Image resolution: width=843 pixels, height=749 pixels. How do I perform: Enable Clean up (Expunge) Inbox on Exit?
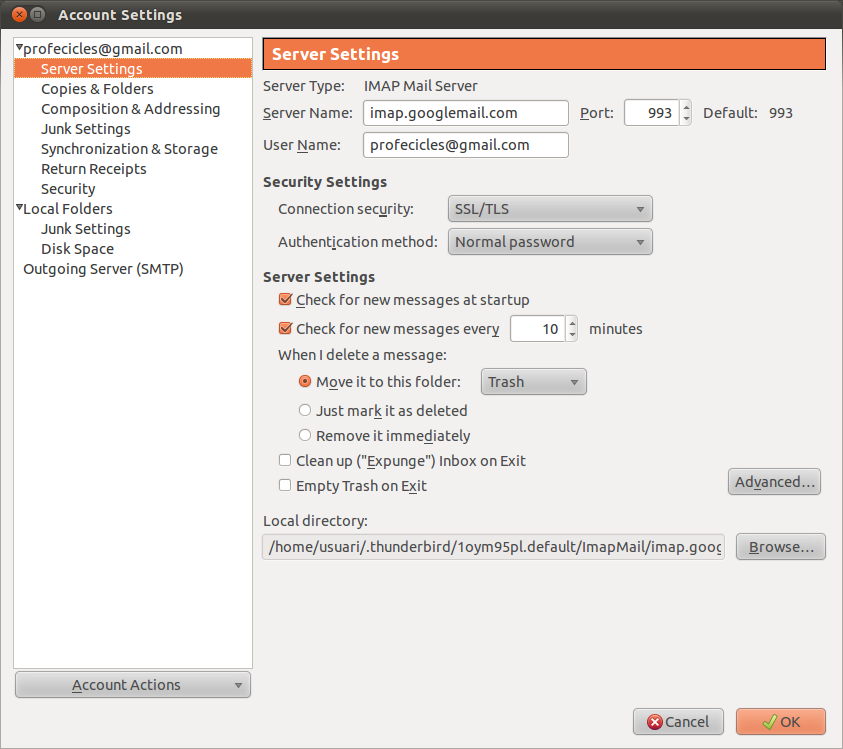click(286, 461)
